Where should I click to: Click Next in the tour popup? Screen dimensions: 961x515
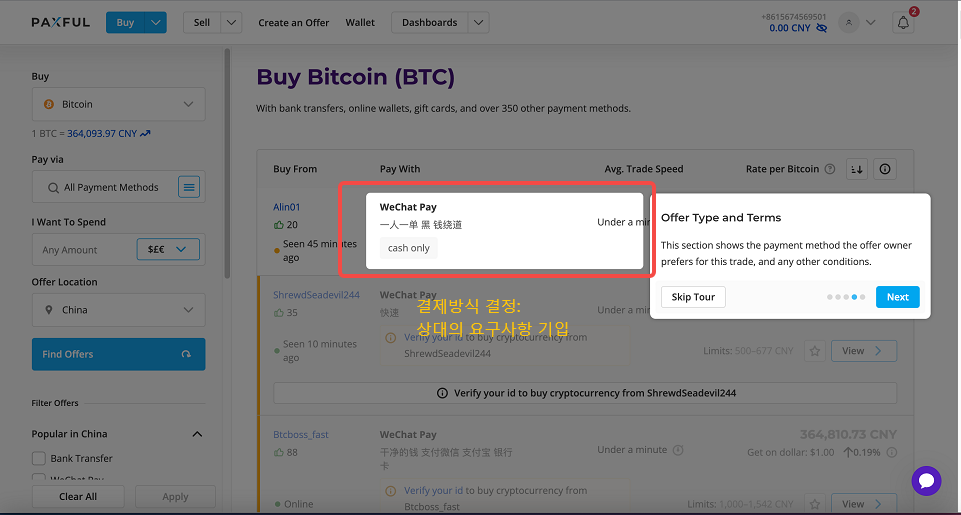(898, 297)
